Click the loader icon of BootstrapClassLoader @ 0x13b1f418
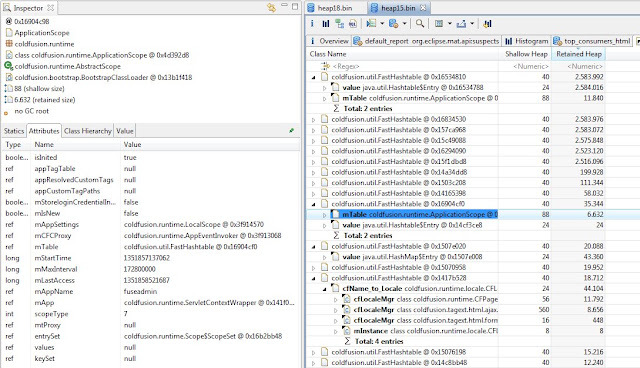This screenshot has height=368, width=640. [x=9, y=77]
